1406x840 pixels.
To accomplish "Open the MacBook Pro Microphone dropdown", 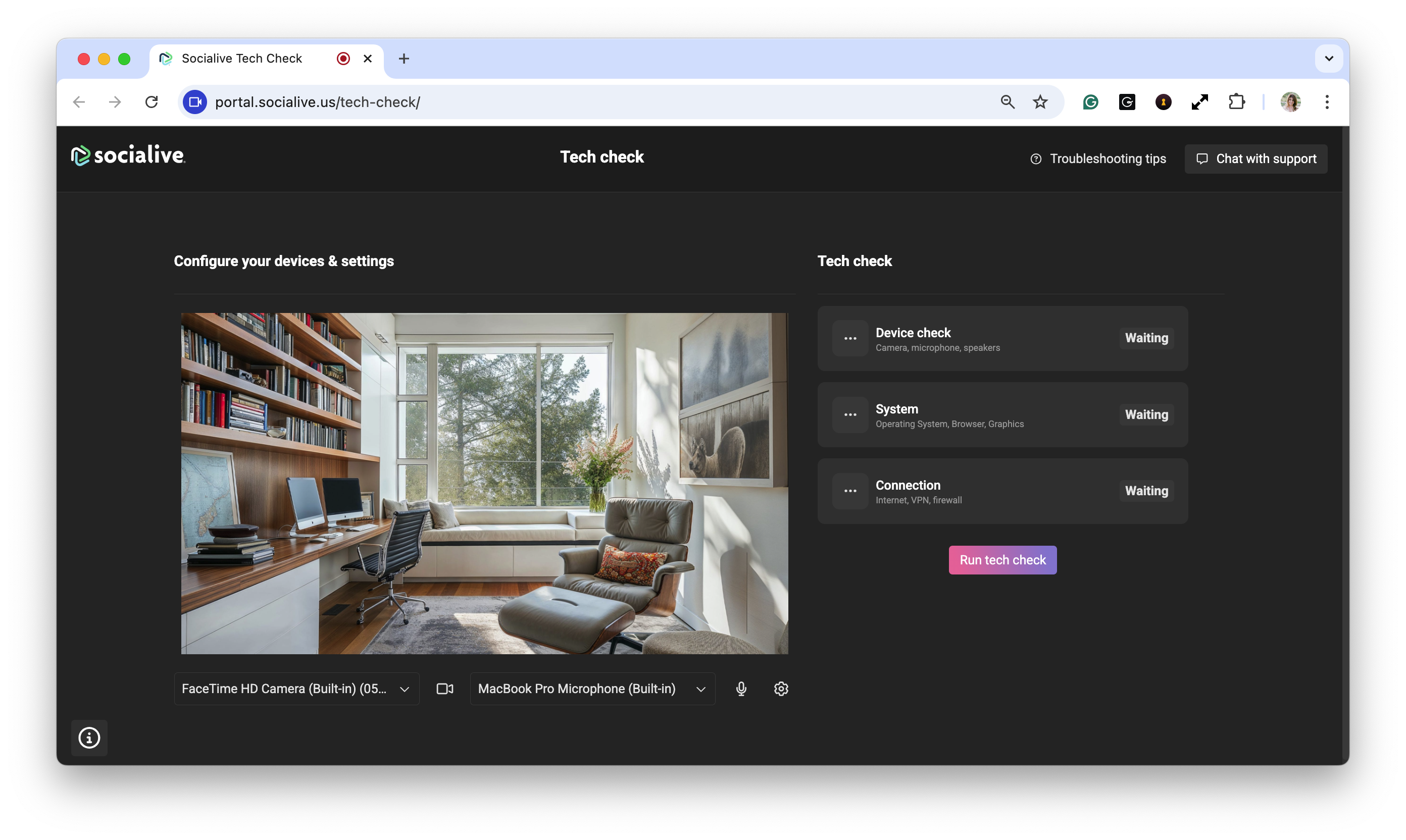I will (x=592, y=689).
